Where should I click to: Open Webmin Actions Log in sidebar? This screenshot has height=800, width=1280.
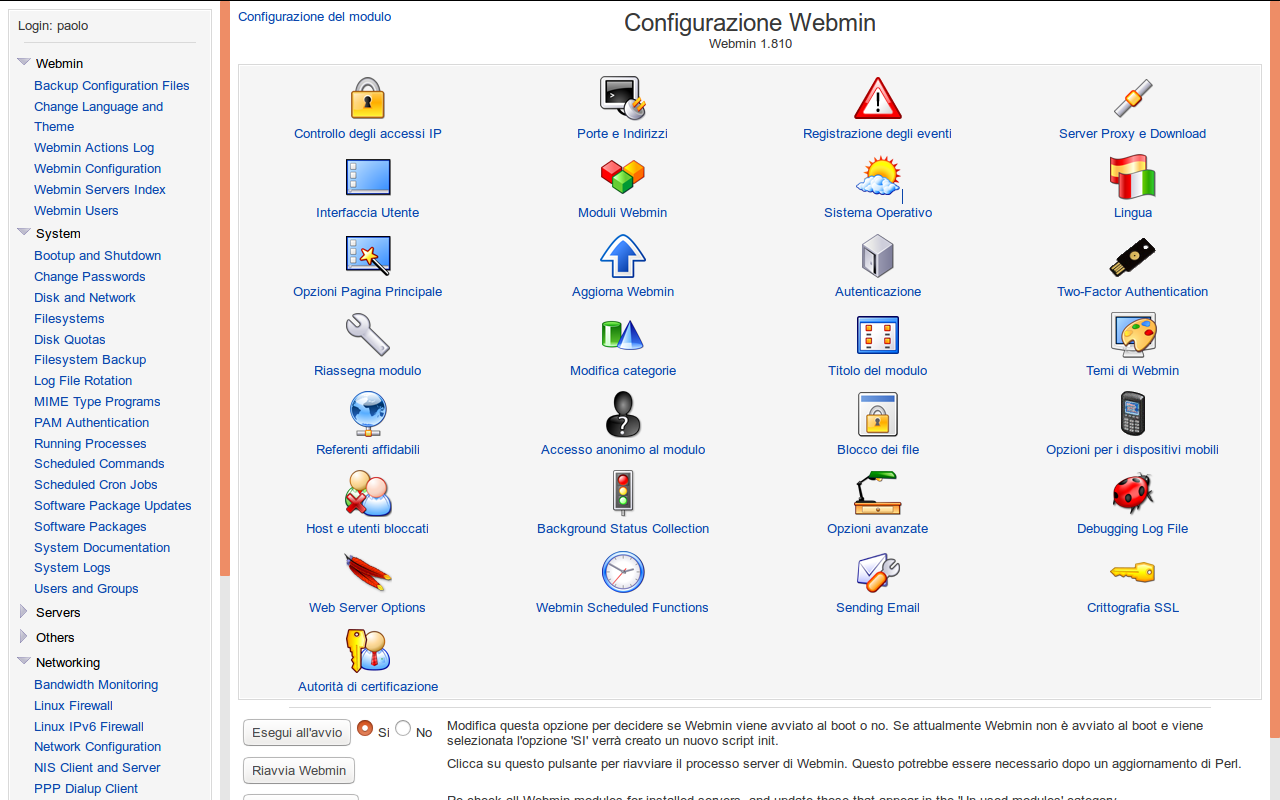pyautogui.click(x=94, y=148)
